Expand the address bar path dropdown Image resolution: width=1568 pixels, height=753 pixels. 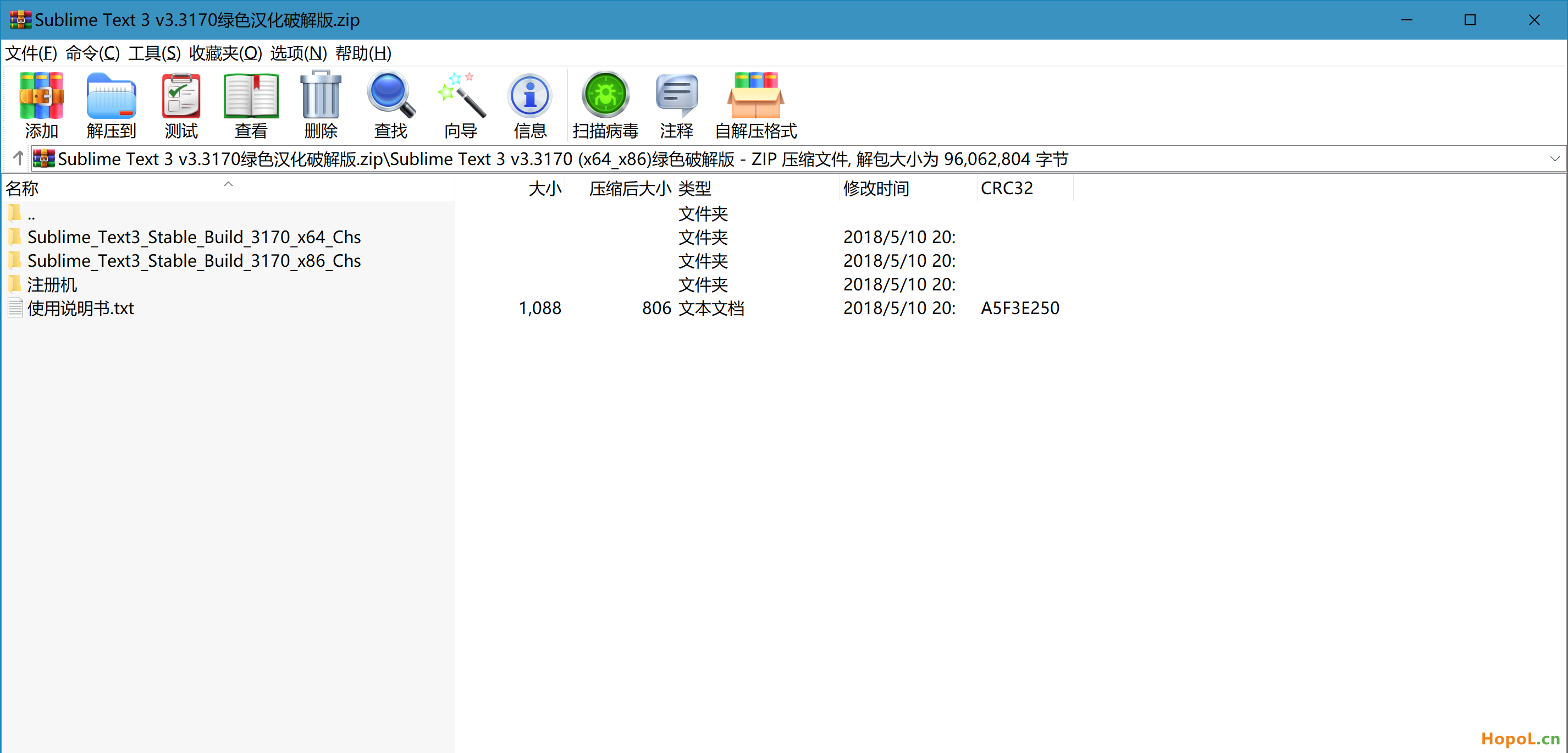pyautogui.click(x=1555, y=159)
